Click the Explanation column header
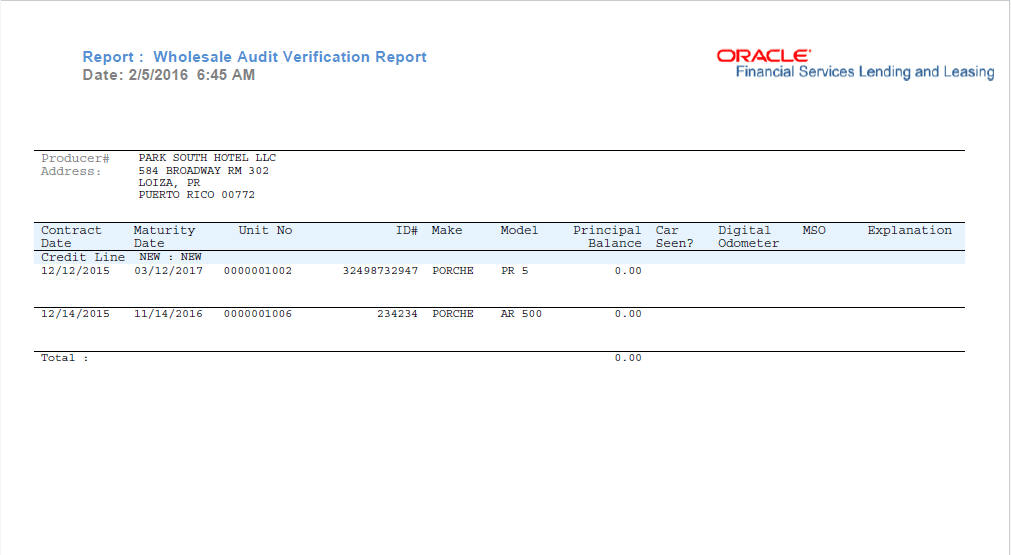Image resolution: width=1011 pixels, height=555 pixels. point(909,230)
